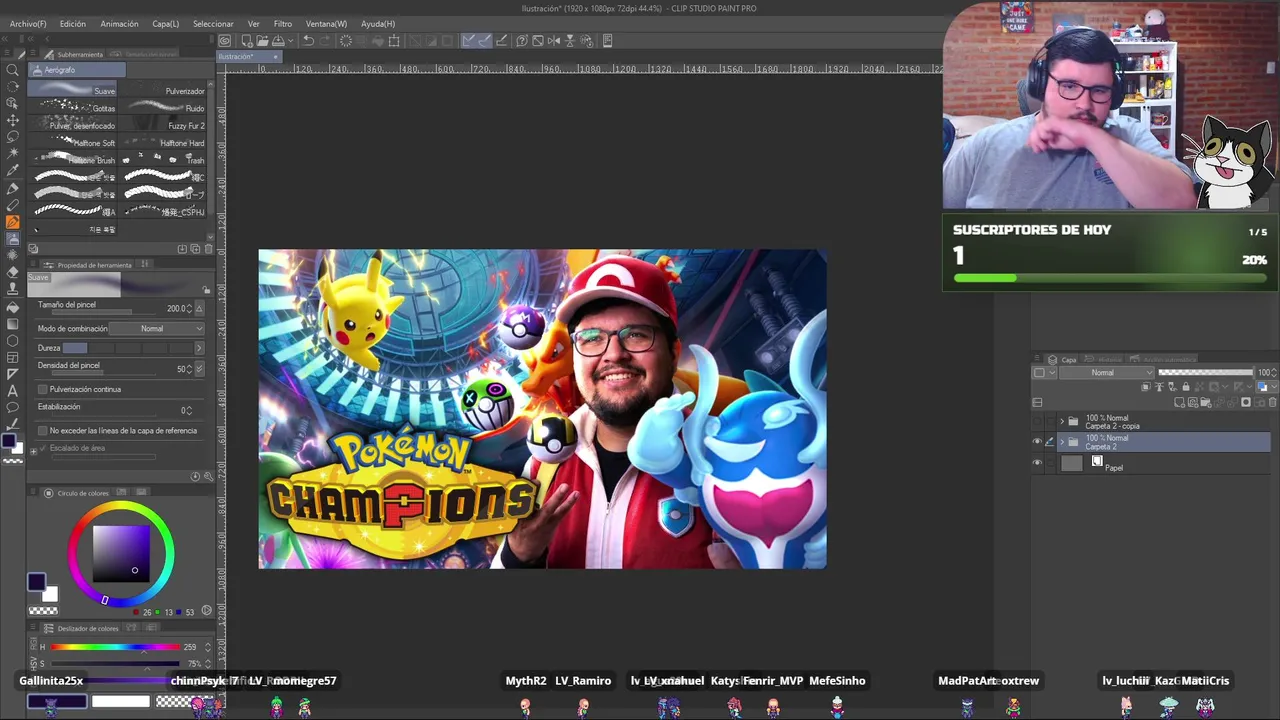Choose the Fuzzy Fur 2 sub tool
The width and height of the screenshot is (1280, 720).
point(163,125)
